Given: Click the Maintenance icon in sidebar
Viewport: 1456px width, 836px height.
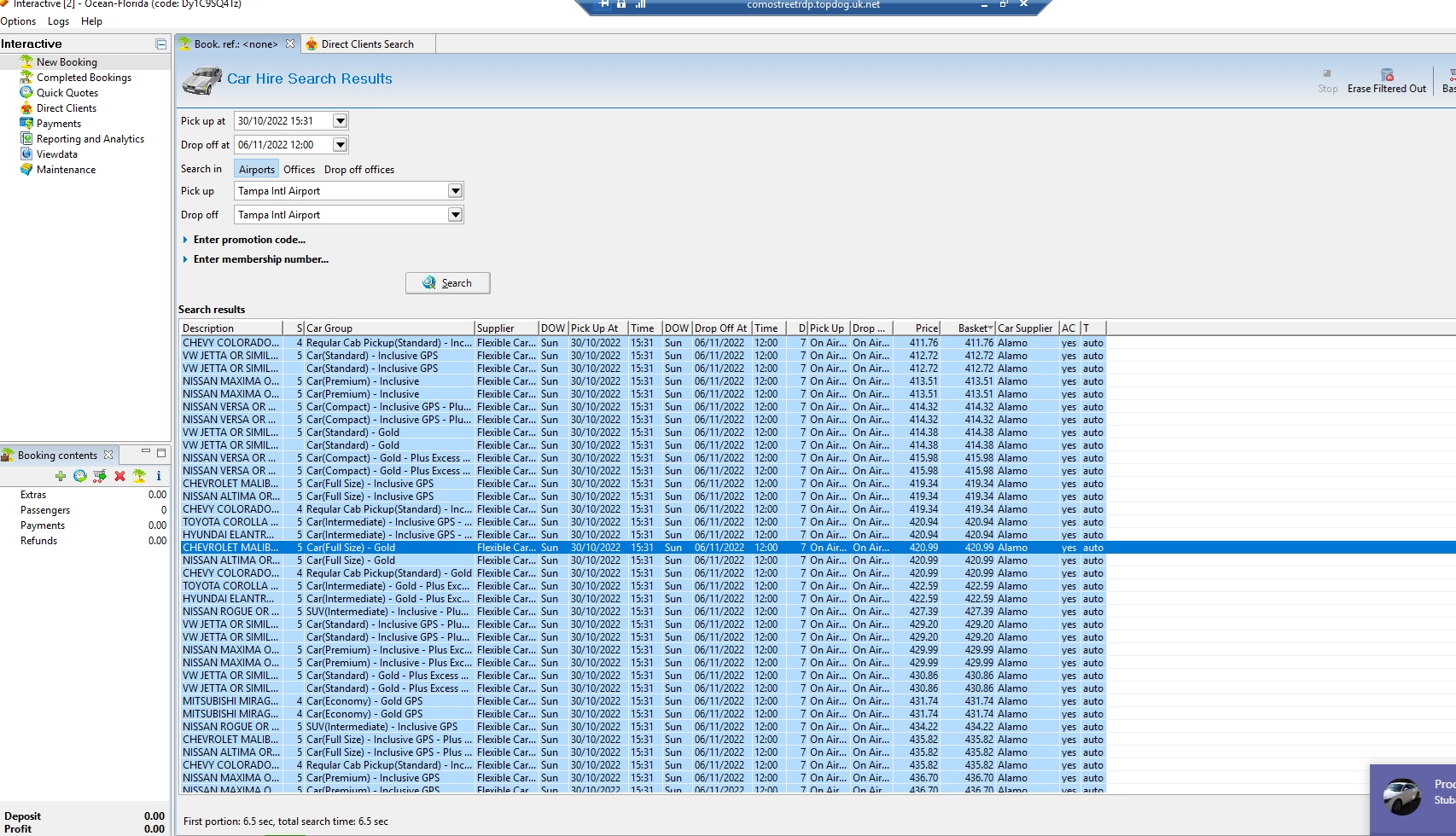Looking at the screenshot, I should coord(26,170).
